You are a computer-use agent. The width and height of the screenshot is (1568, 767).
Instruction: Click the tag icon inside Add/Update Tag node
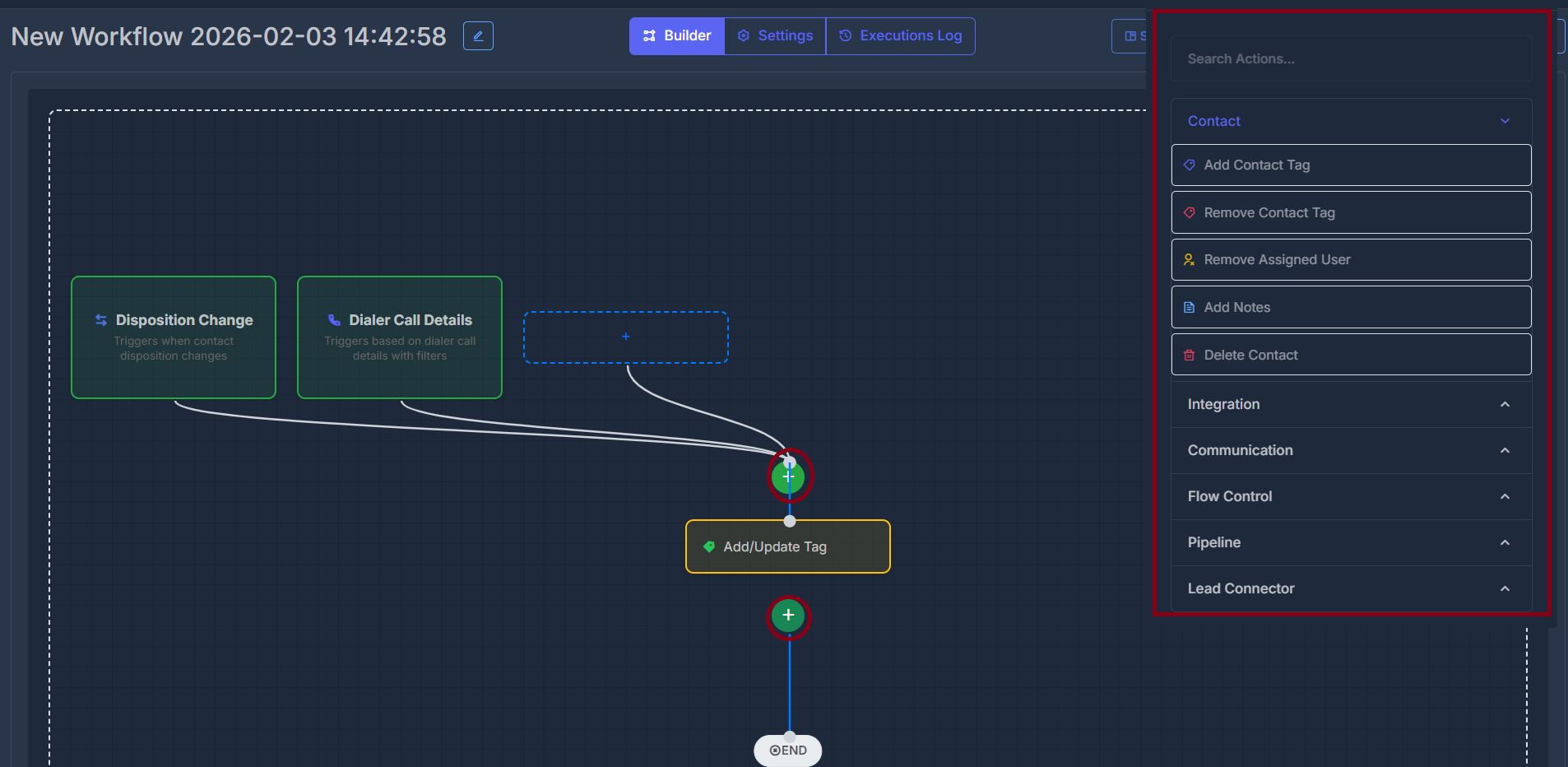tap(709, 546)
